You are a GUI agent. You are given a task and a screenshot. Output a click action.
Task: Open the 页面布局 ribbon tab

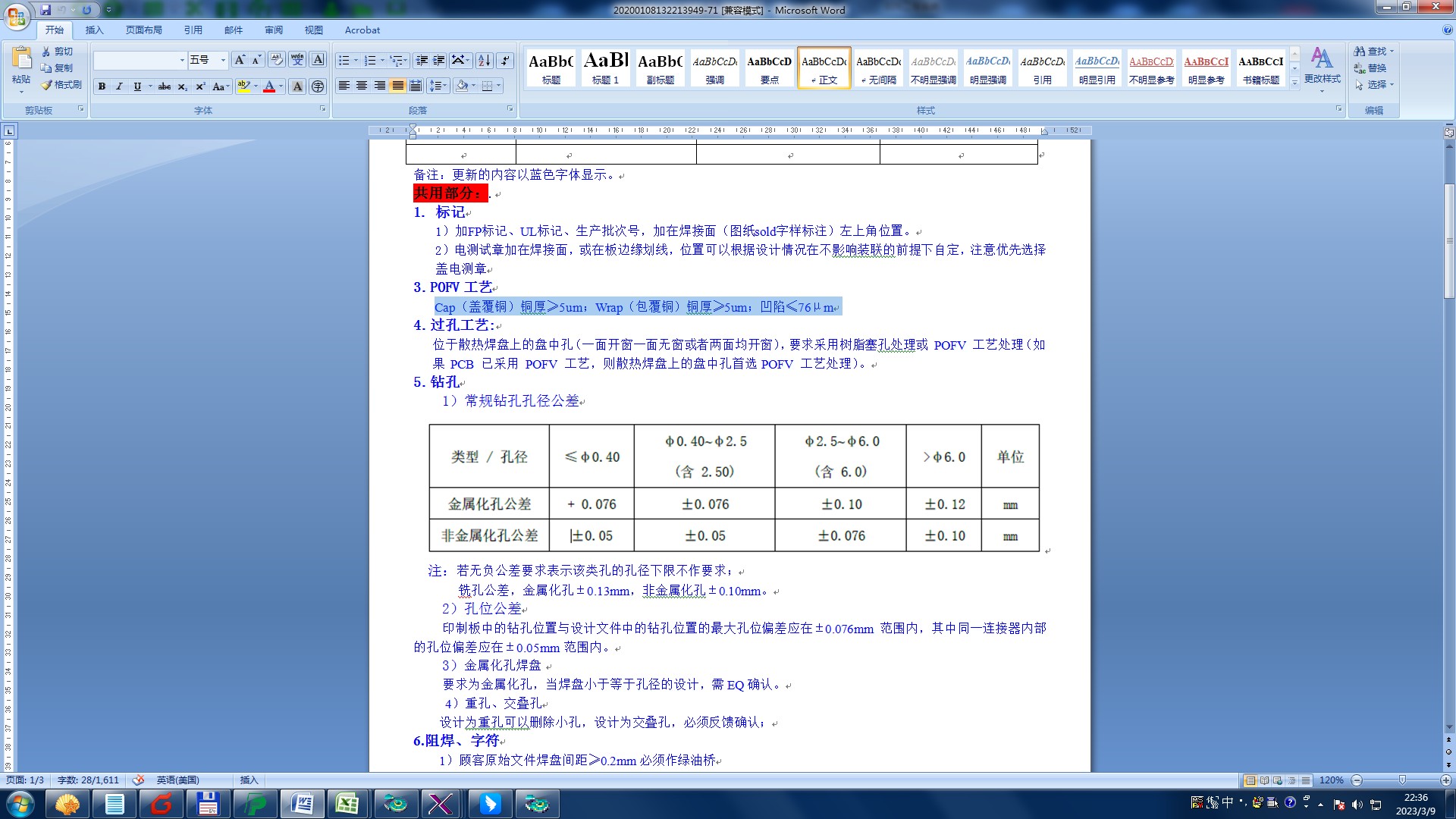tap(144, 30)
